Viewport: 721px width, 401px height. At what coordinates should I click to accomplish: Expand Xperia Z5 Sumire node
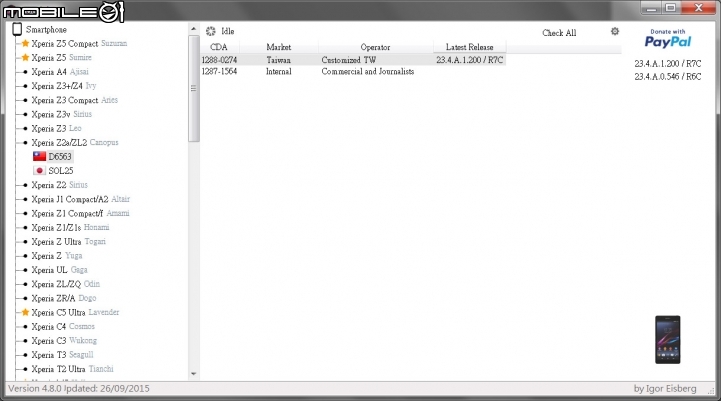pos(62,57)
